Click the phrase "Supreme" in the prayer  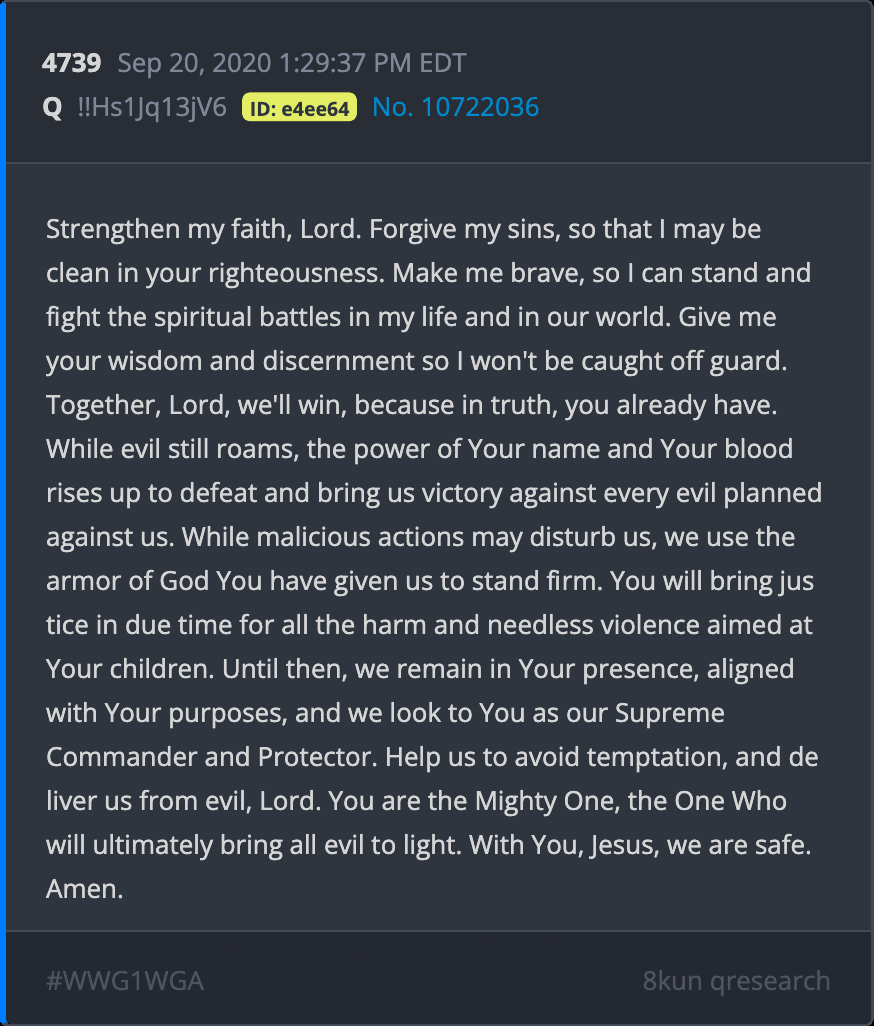tap(669, 713)
